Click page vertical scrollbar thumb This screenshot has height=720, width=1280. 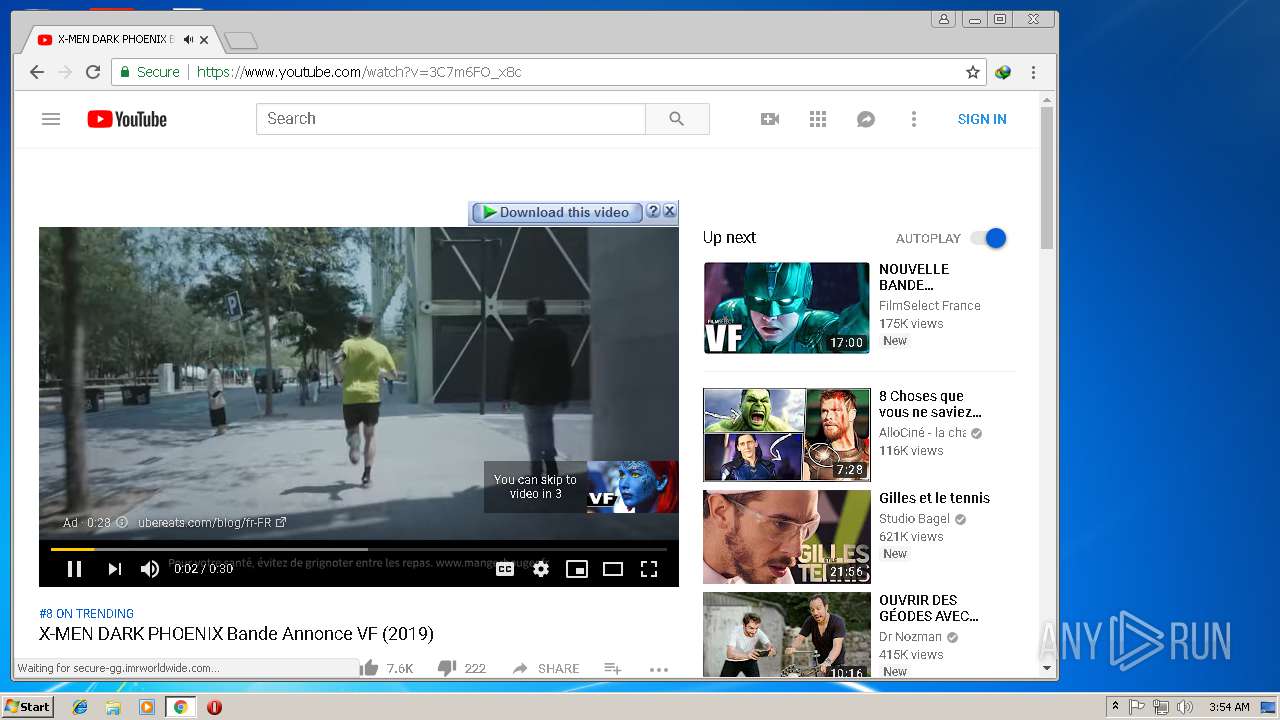pyautogui.click(x=1047, y=178)
